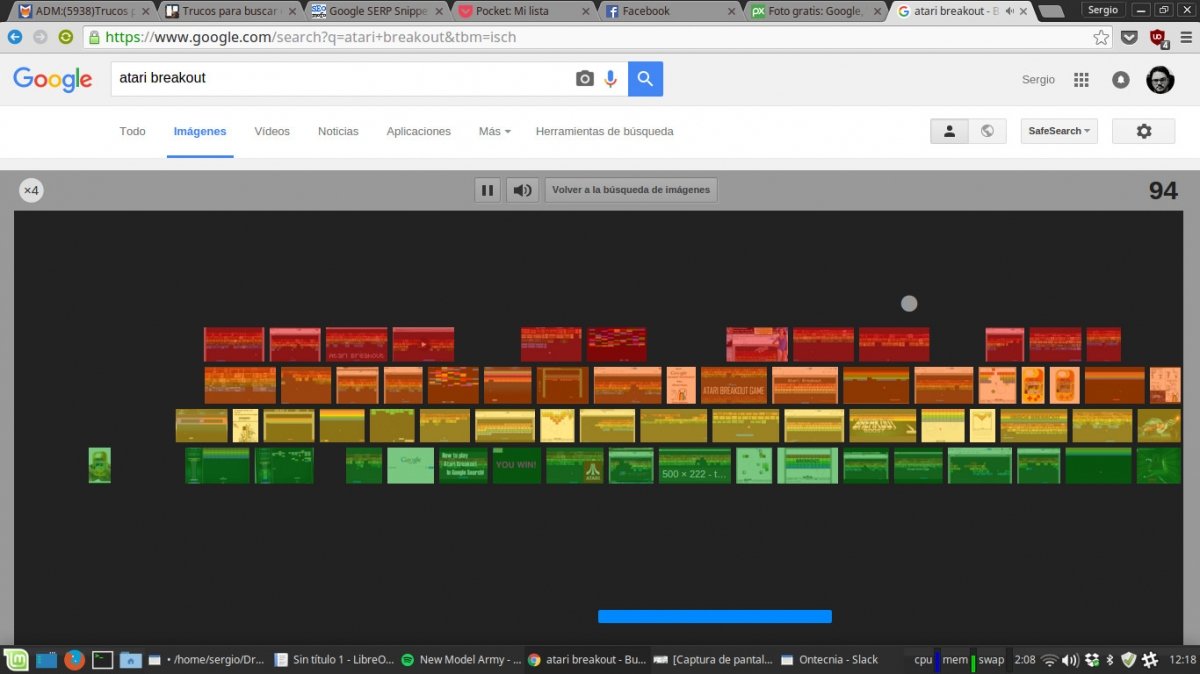Click the green Google logo brick thumbnail
Screen dimensions: 1200x674
tap(410, 465)
